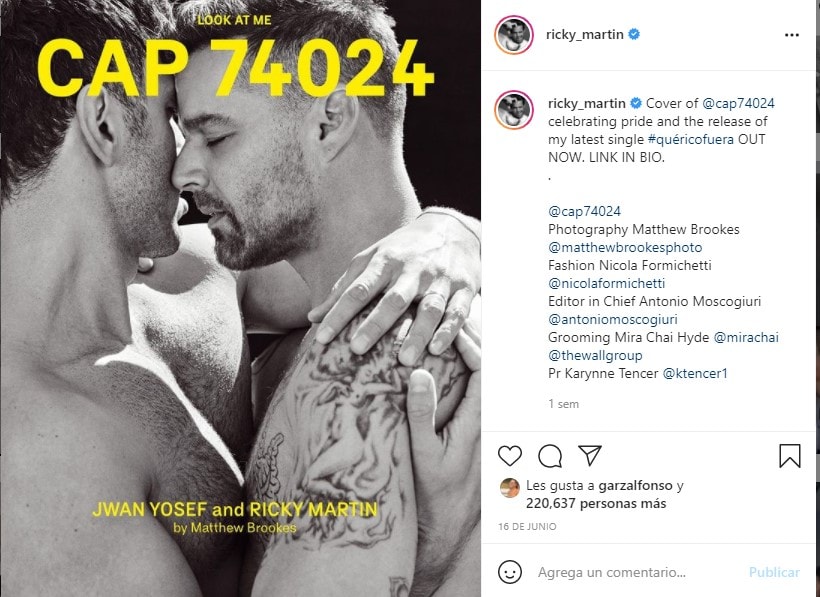
Task: Open comments via speech bubble icon
Action: [x=550, y=456]
